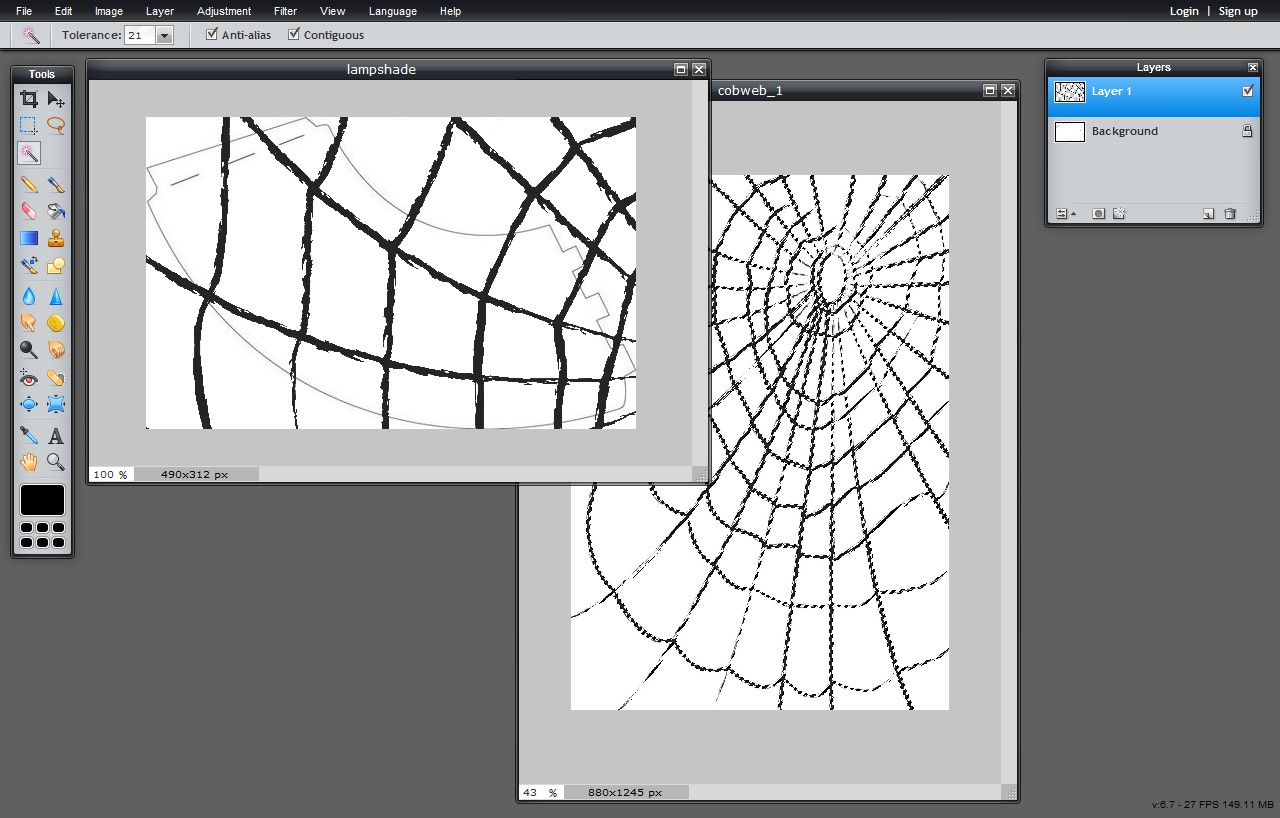Image resolution: width=1280 pixels, height=818 pixels.
Task: Maximize the lampshade window
Action: (681, 69)
